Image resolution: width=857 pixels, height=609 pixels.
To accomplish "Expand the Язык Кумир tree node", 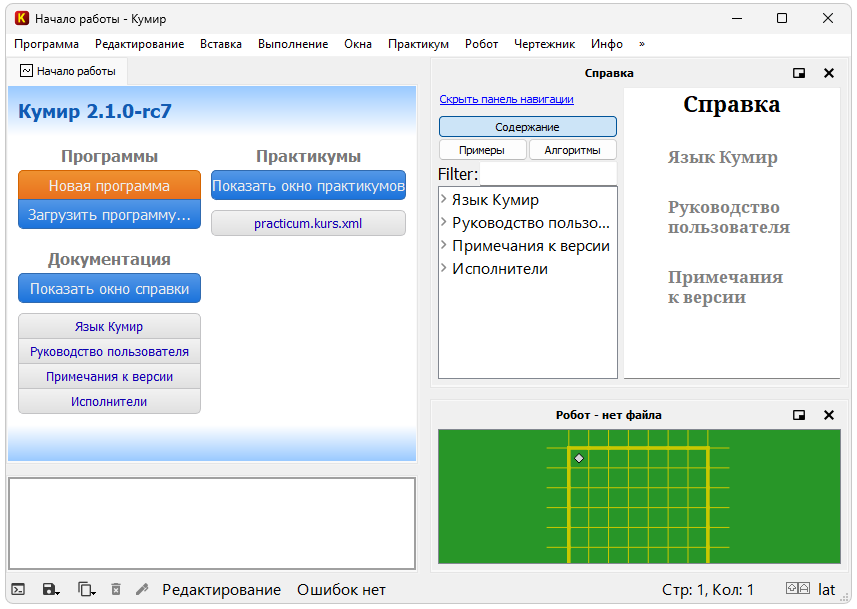I will pos(444,200).
